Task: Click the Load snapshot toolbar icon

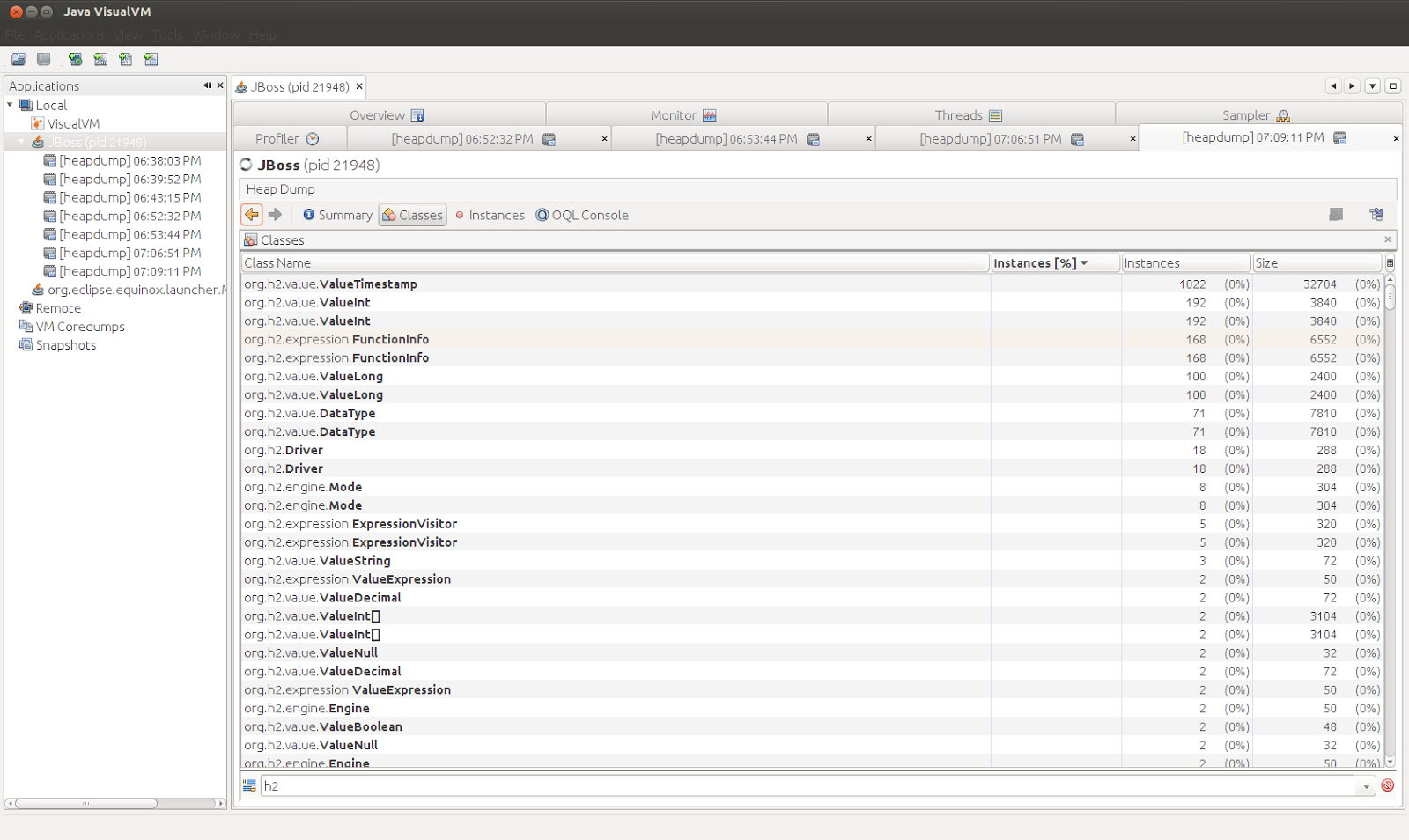Action: [x=18, y=59]
